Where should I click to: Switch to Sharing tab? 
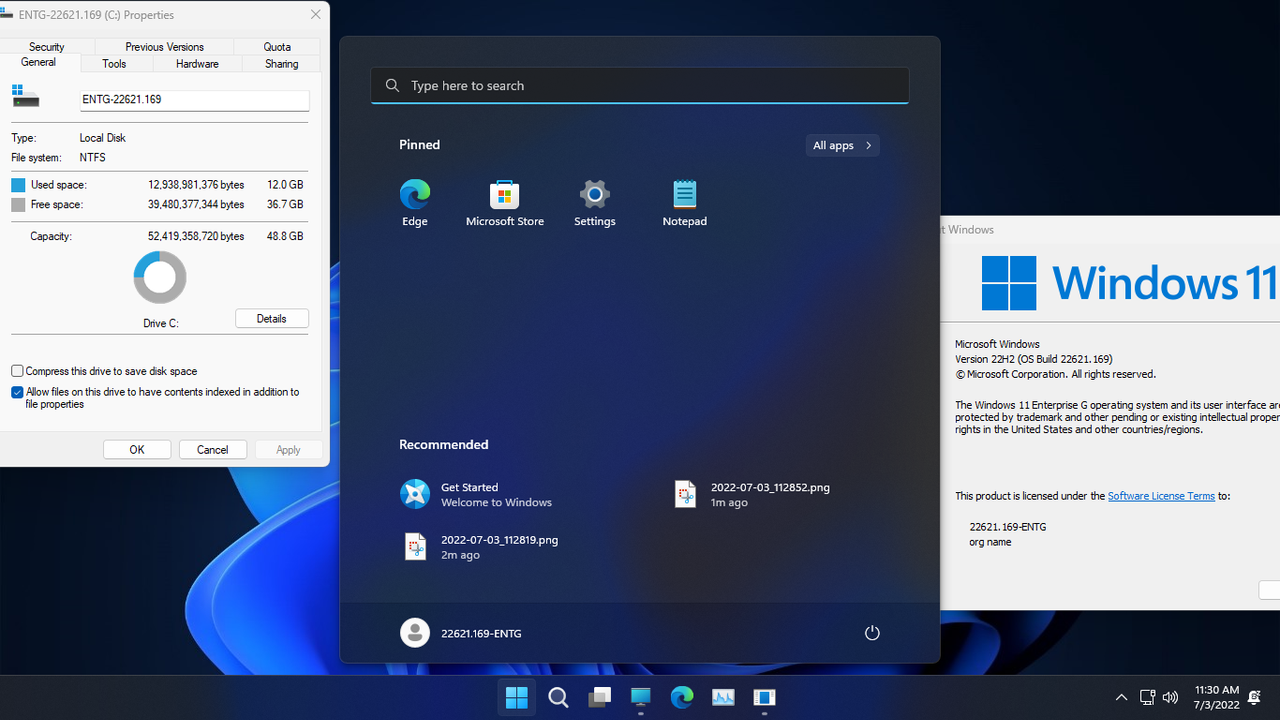[281, 63]
